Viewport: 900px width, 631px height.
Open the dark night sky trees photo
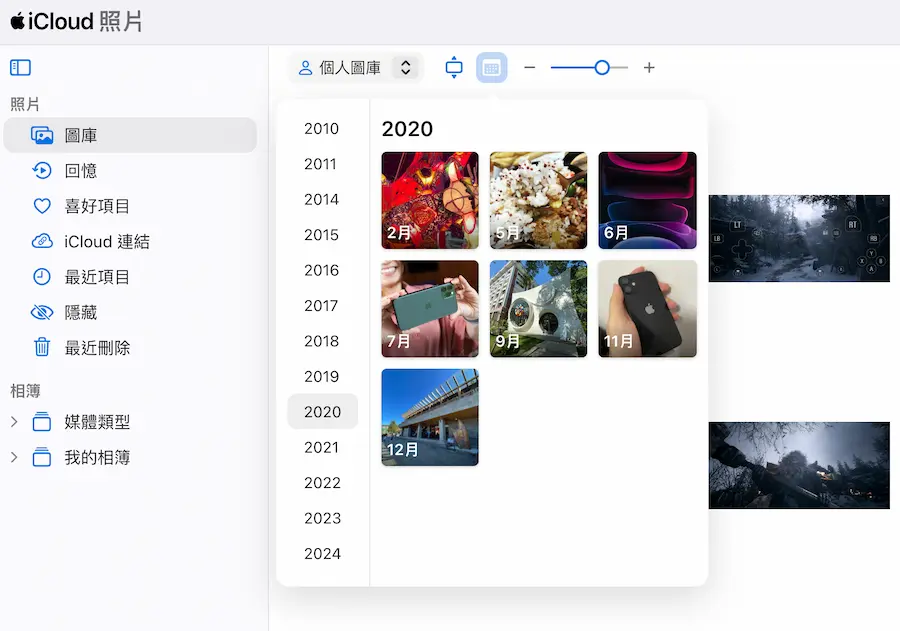[x=799, y=465]
